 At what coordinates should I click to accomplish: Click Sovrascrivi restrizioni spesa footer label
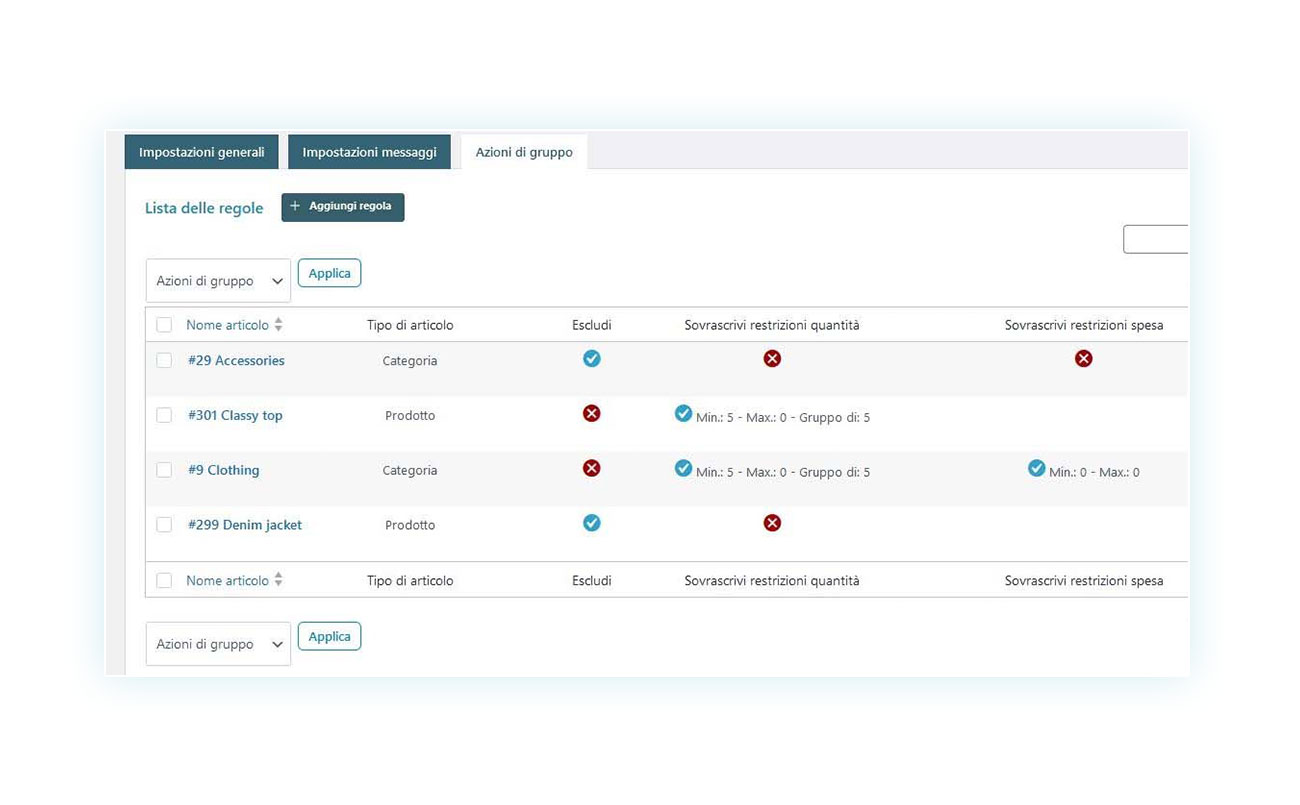coord(1084,580)
